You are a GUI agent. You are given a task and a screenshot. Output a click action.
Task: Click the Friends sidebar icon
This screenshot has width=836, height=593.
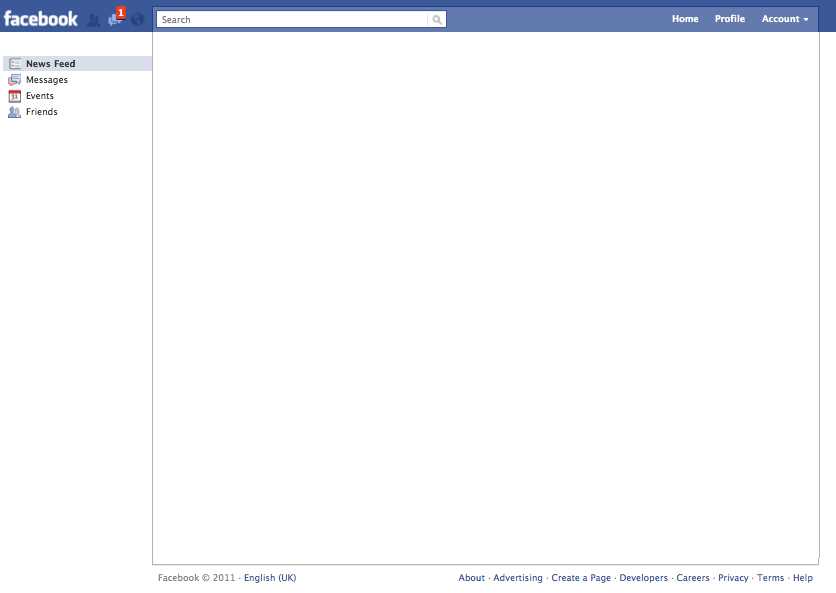(14, 112)
